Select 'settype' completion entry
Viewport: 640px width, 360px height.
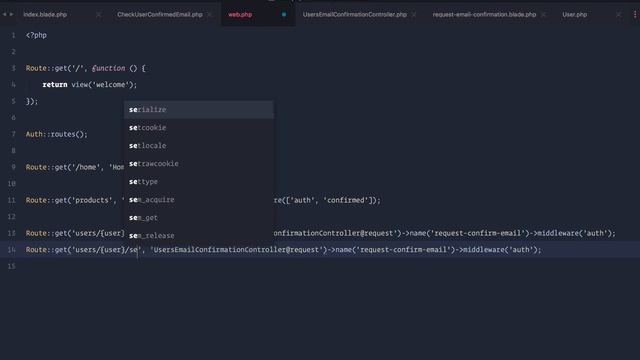pyautogui.click(x=198, y=182)
